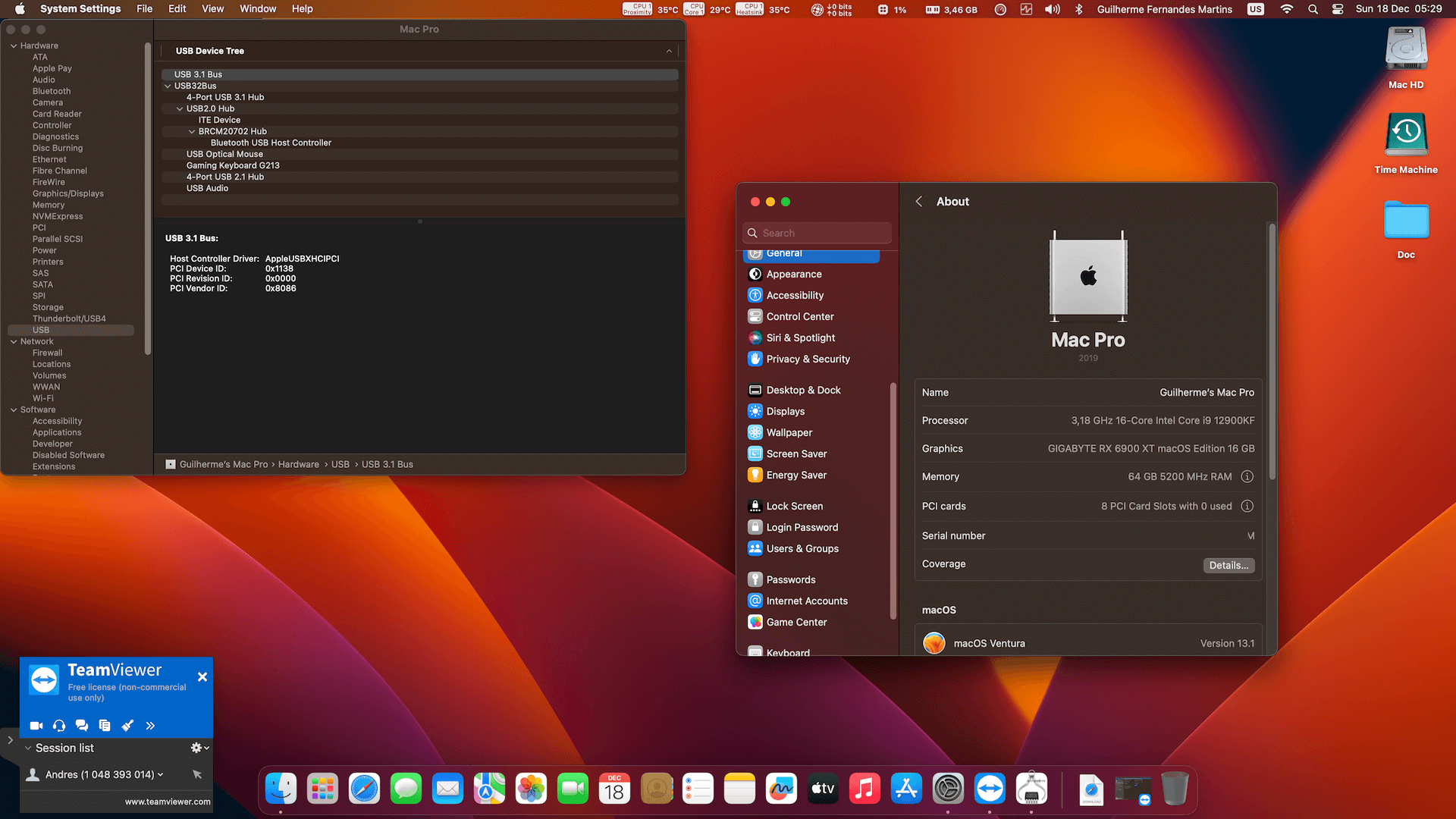This screenshot has width=1456, height=819.
Task: Toggle remote control cursor for Andres
Action: pos(197,774)
